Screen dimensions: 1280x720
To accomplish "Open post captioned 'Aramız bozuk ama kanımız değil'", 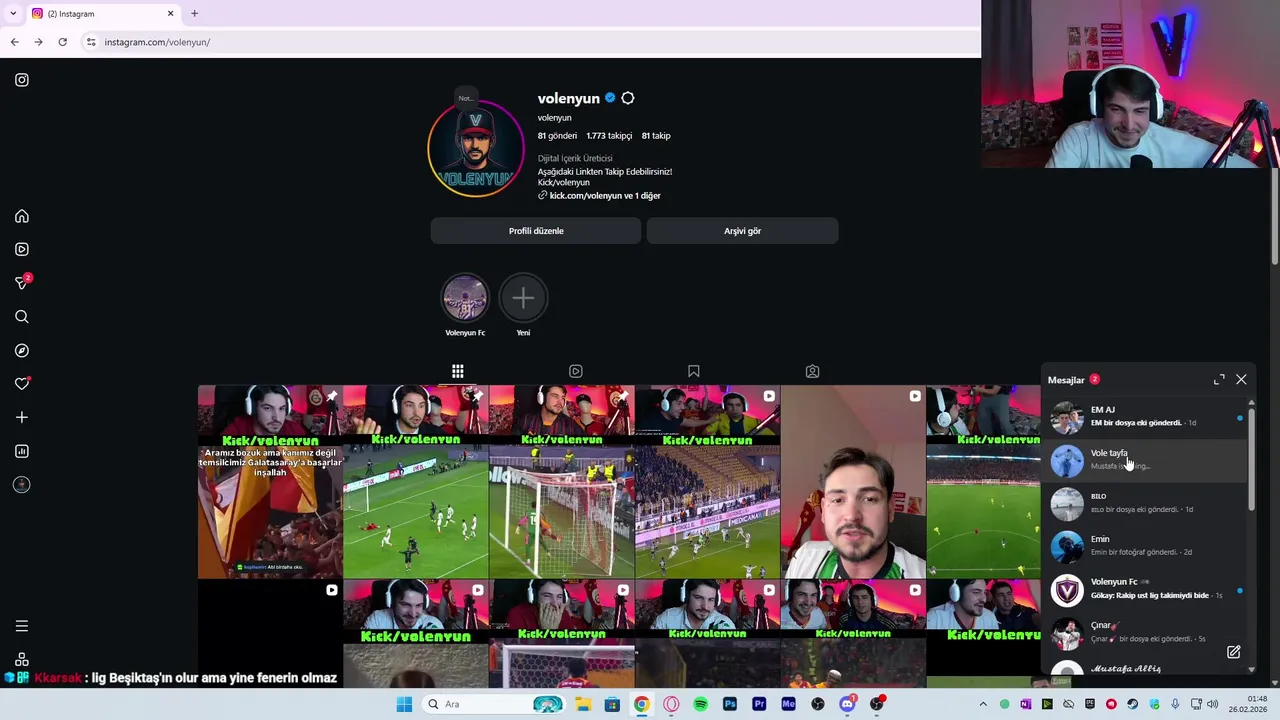I will 270,482.
